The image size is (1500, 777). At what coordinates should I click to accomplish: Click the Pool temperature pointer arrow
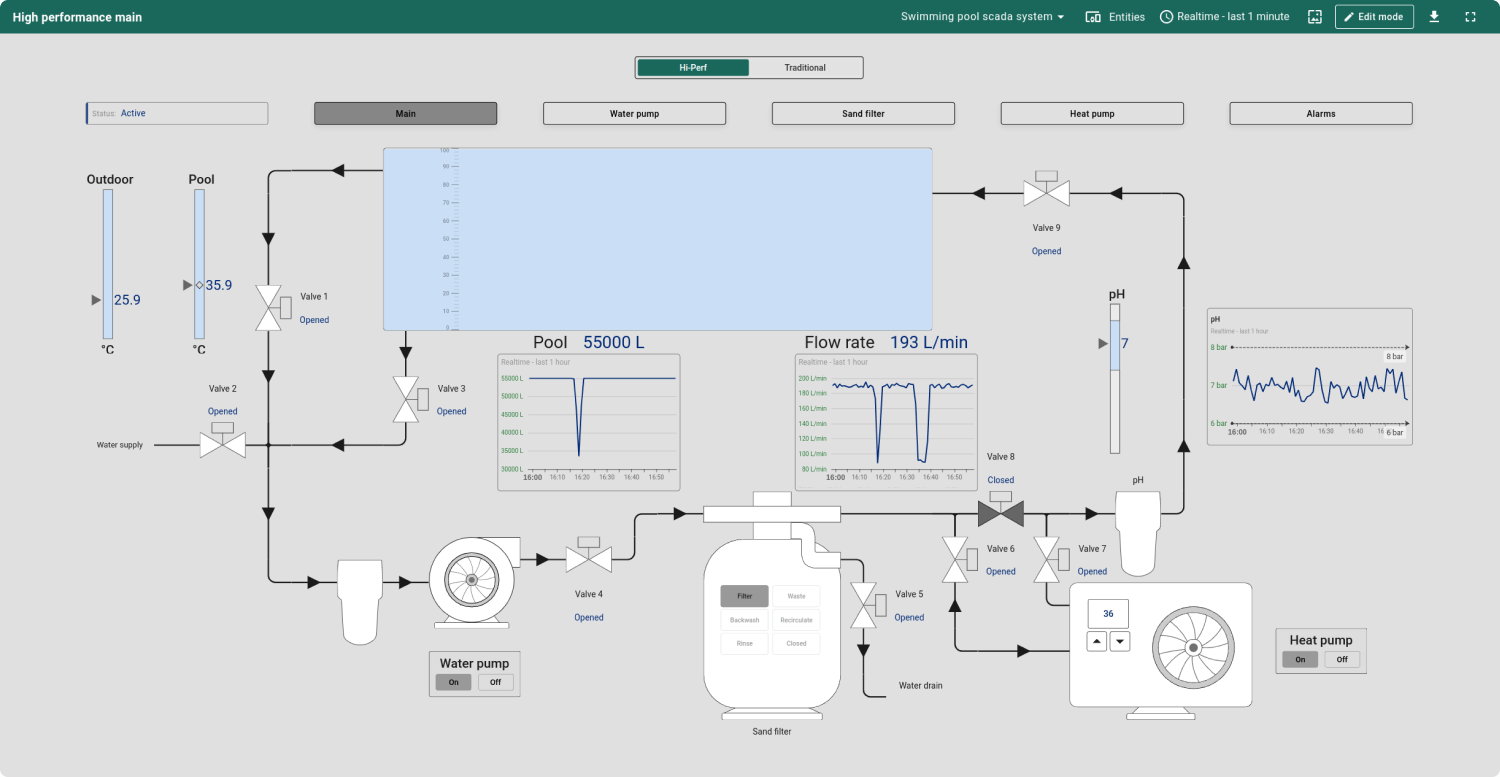(187, 285)
